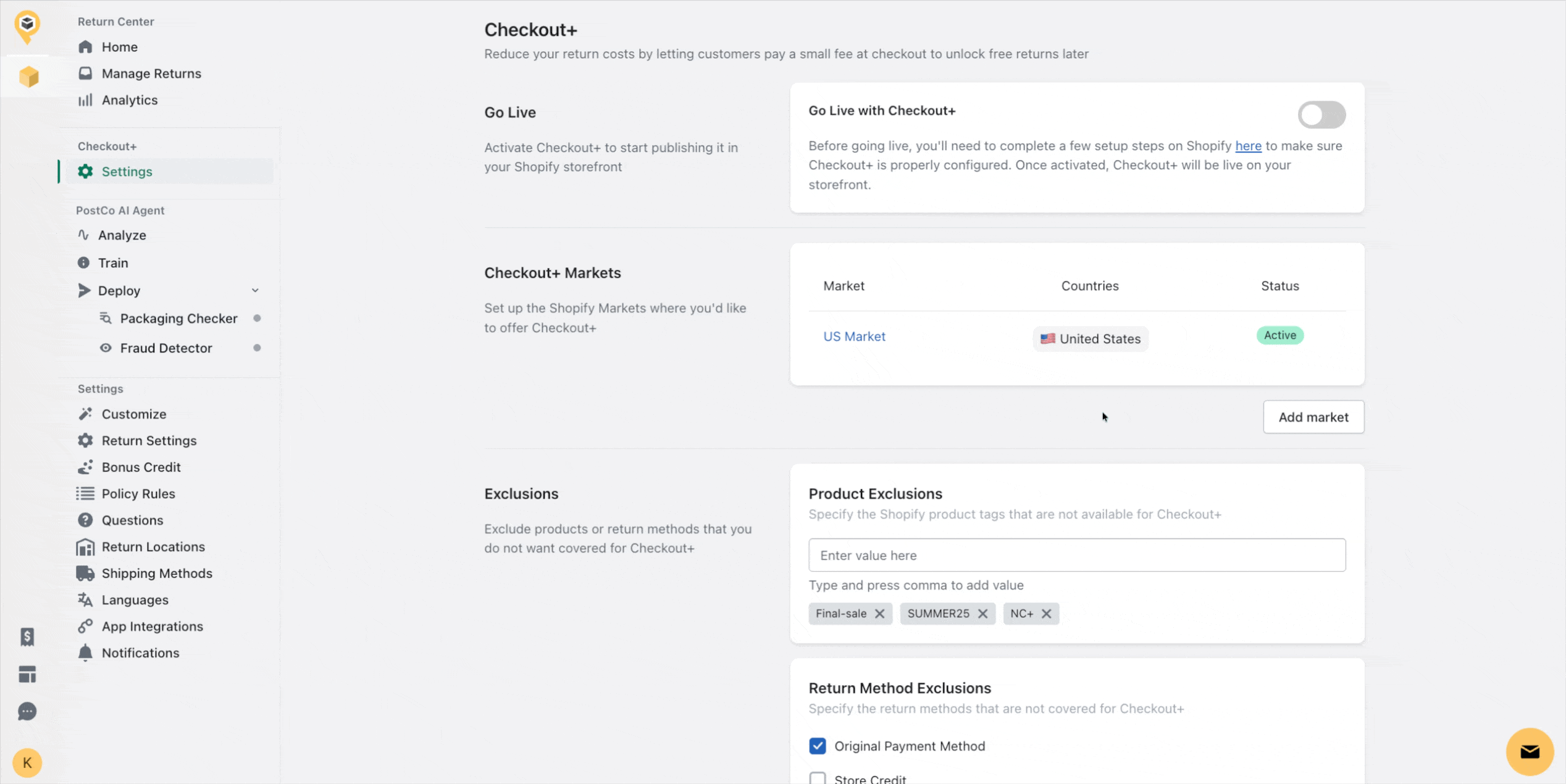Open the billing dollar icon in left rail
1566x784 pixels.
(x=27, y=636)
